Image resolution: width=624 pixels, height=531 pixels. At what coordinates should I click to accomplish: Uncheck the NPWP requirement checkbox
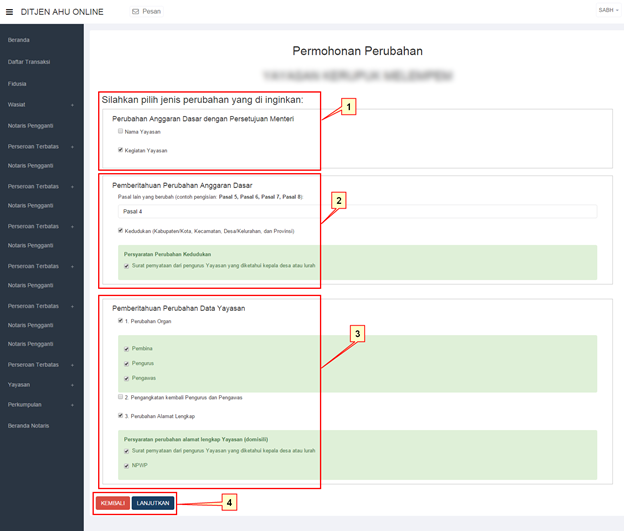pyautogui.click(x=127, y=465)
